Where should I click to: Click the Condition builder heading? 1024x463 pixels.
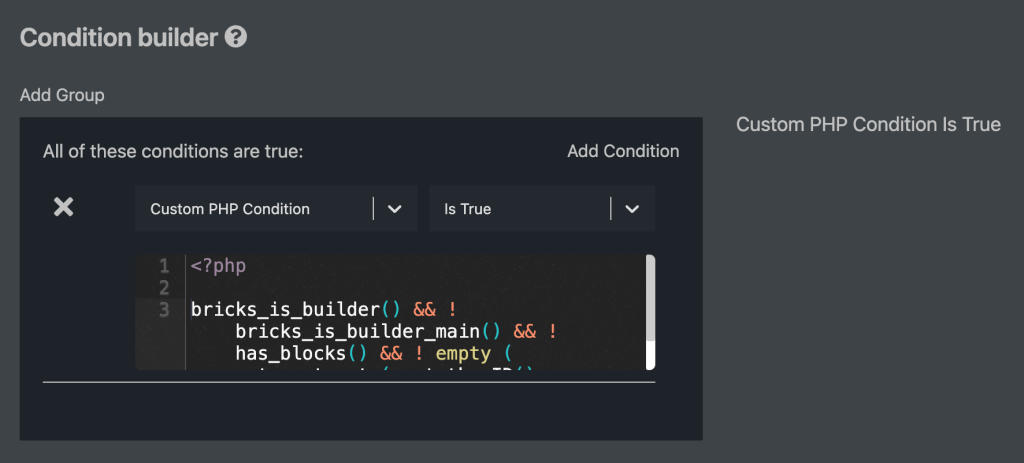(119, 38)
